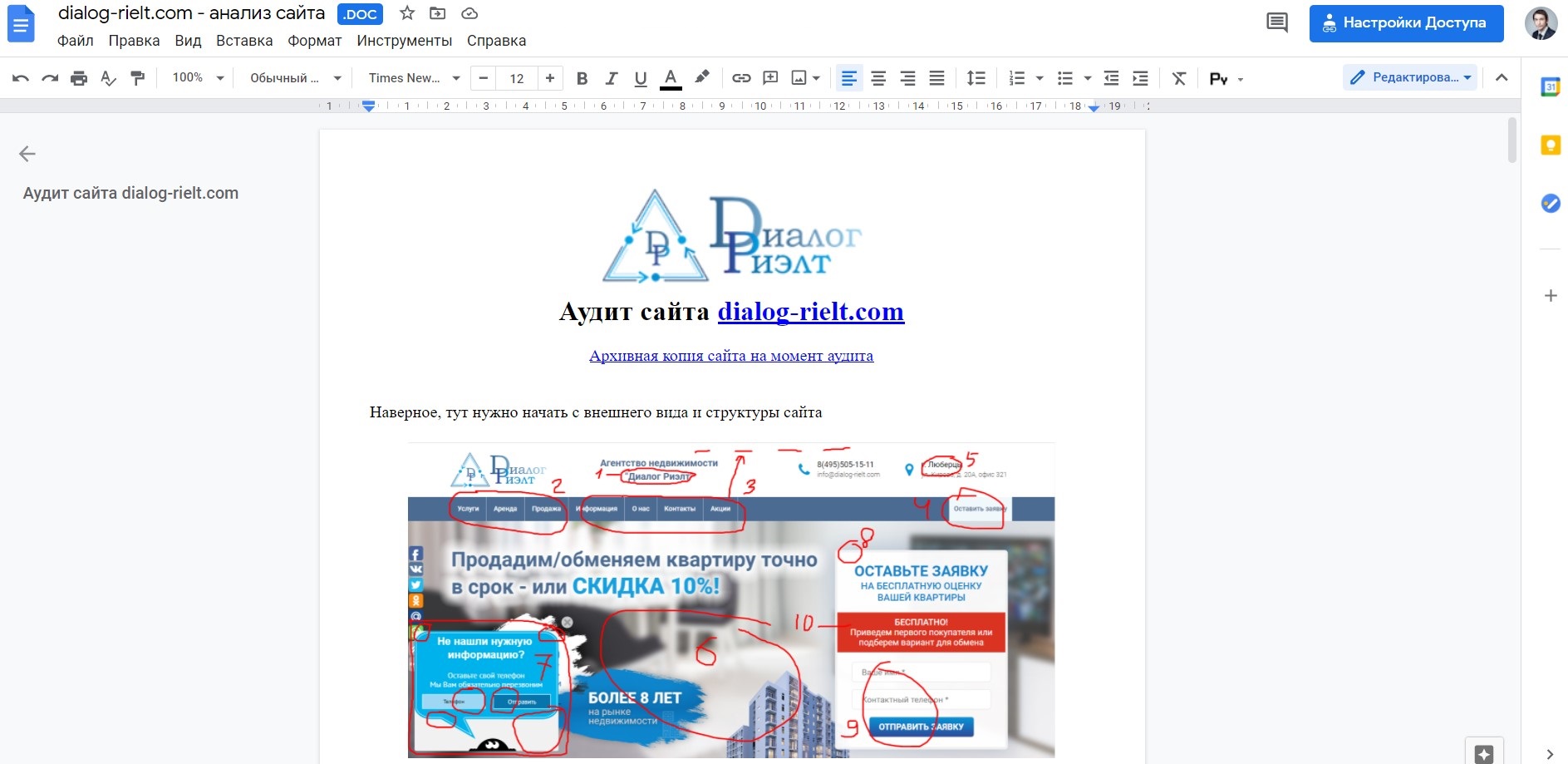Open the account profile avatar

pos(1541,23)
